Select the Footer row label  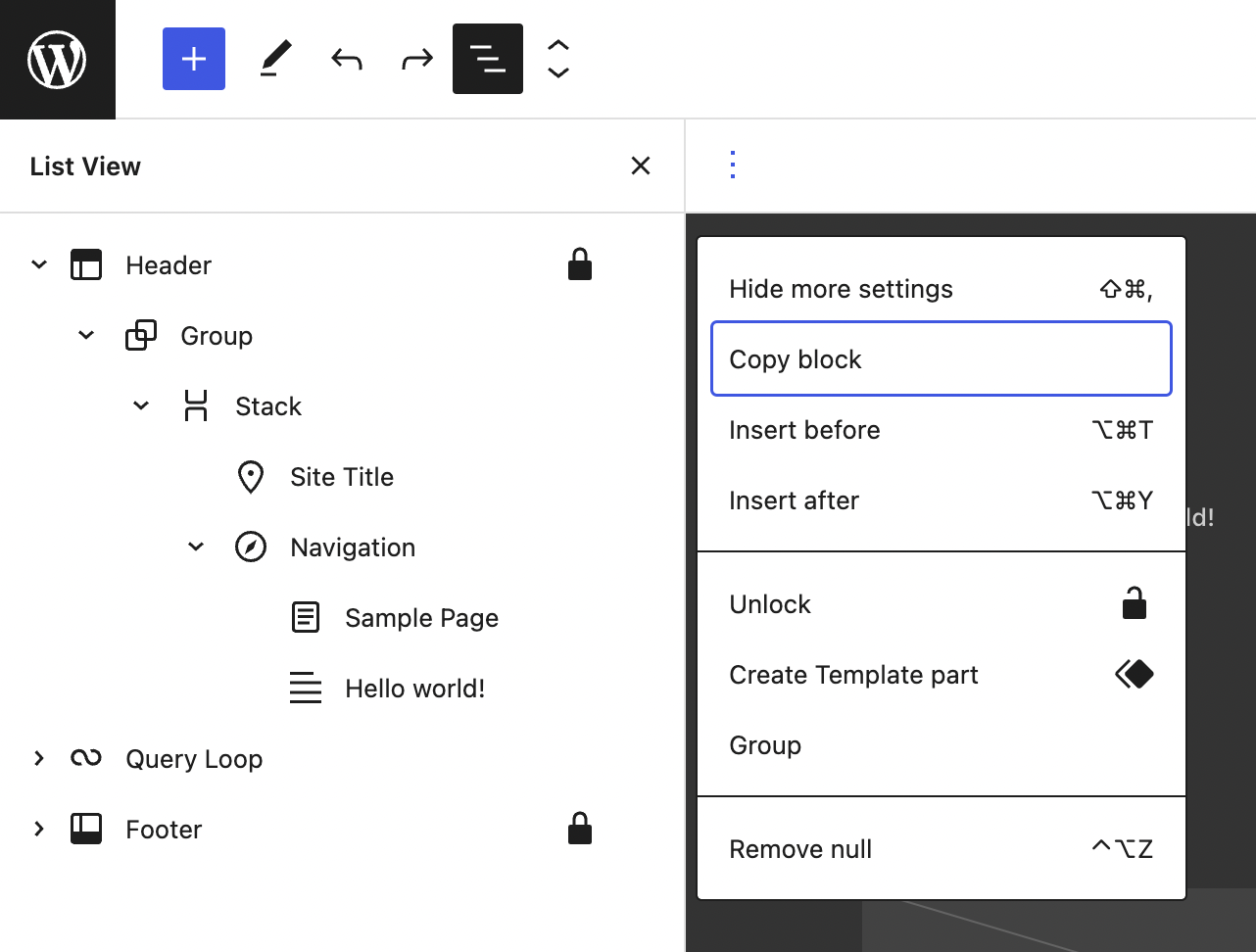[x=164, y=830]
